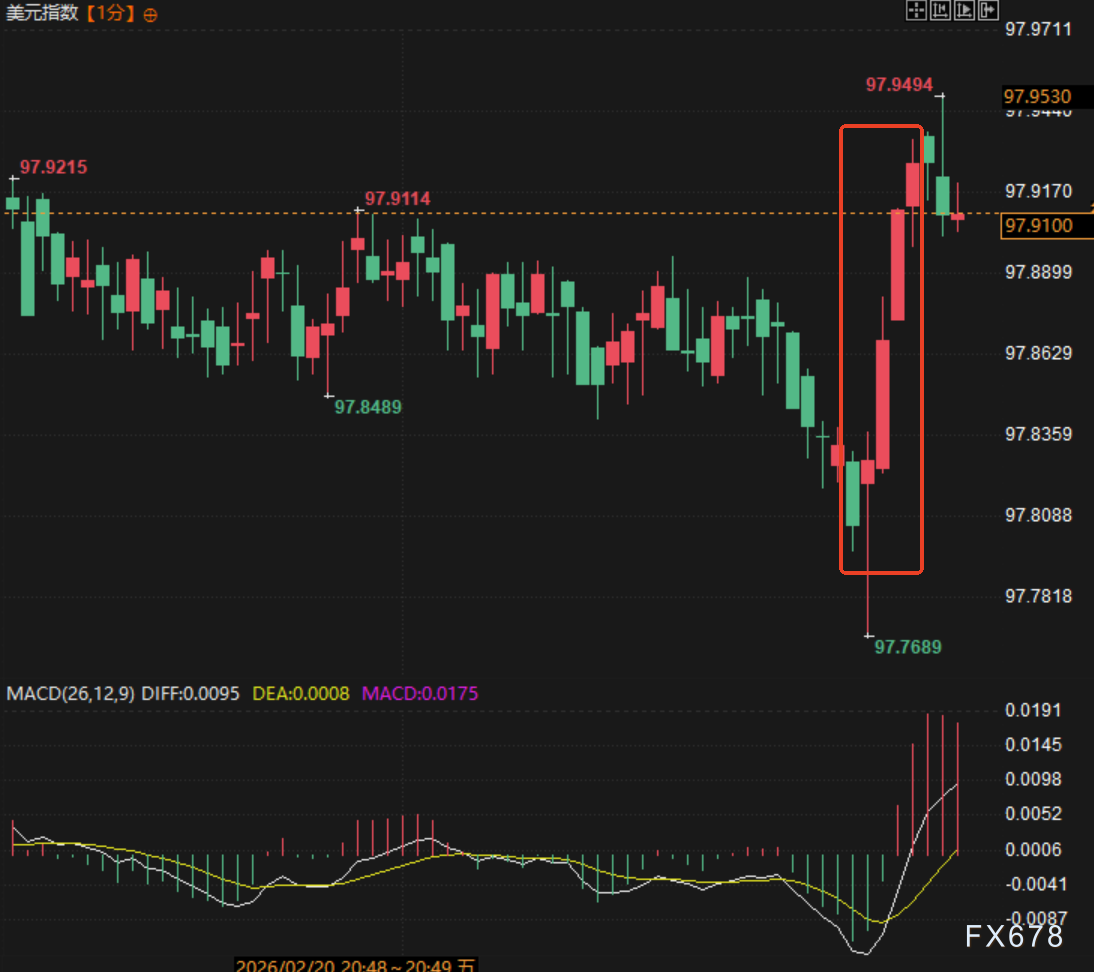The width and height of the screenshot is (1094, 972).
Task: Click the 97.9215 price annotation
Action: pos(53,167)
